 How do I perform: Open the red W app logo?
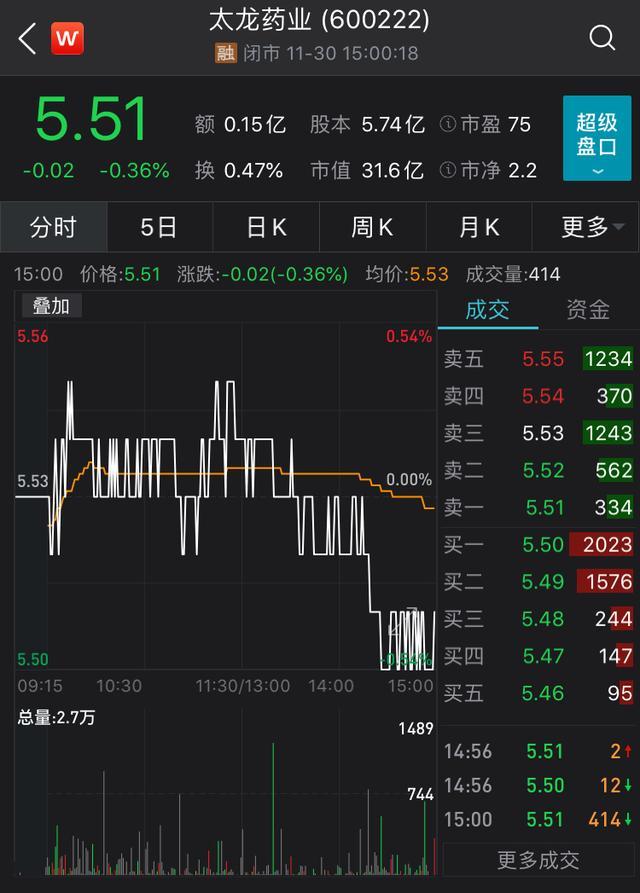pyautogui.click(x=67, y=39)
